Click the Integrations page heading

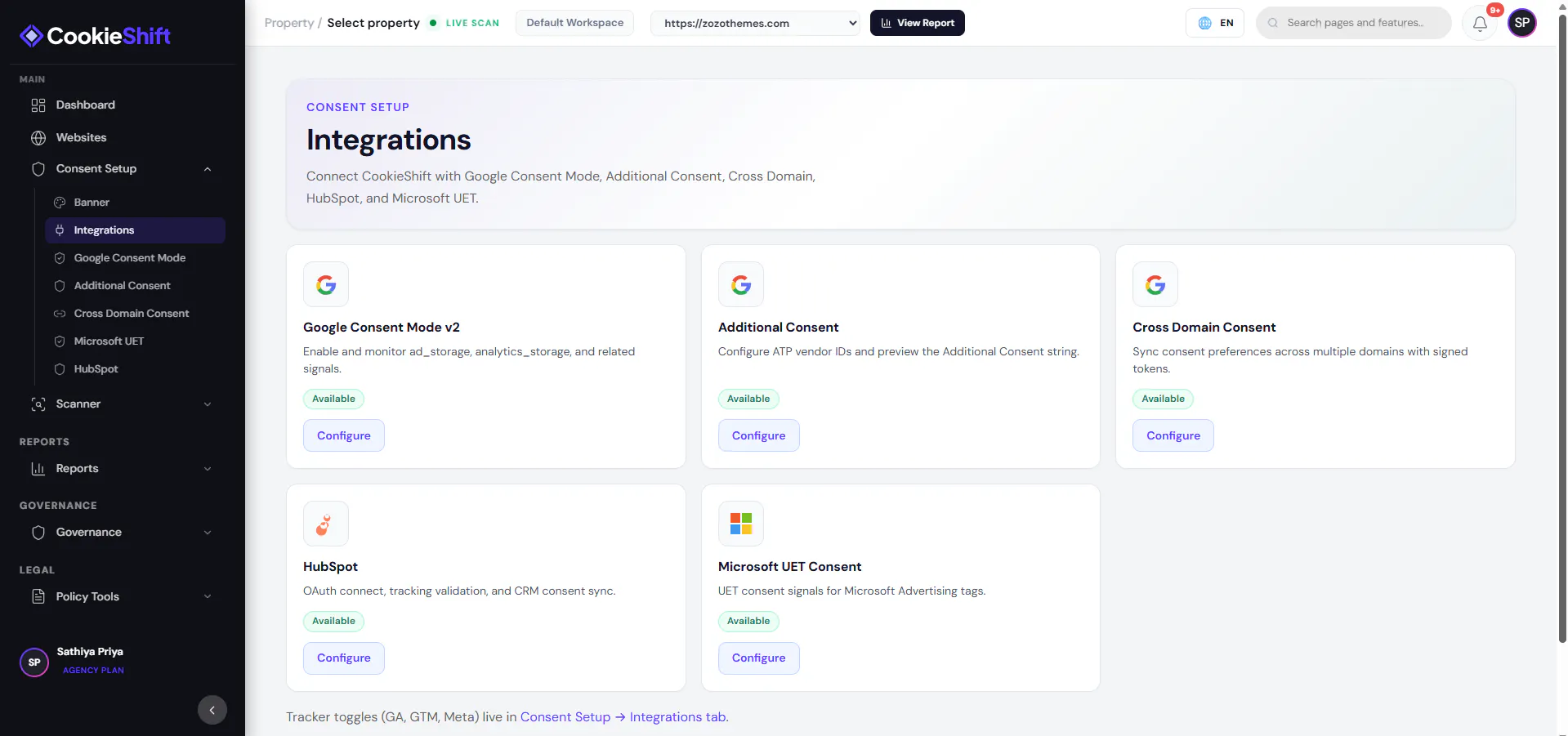coord(389,141)
